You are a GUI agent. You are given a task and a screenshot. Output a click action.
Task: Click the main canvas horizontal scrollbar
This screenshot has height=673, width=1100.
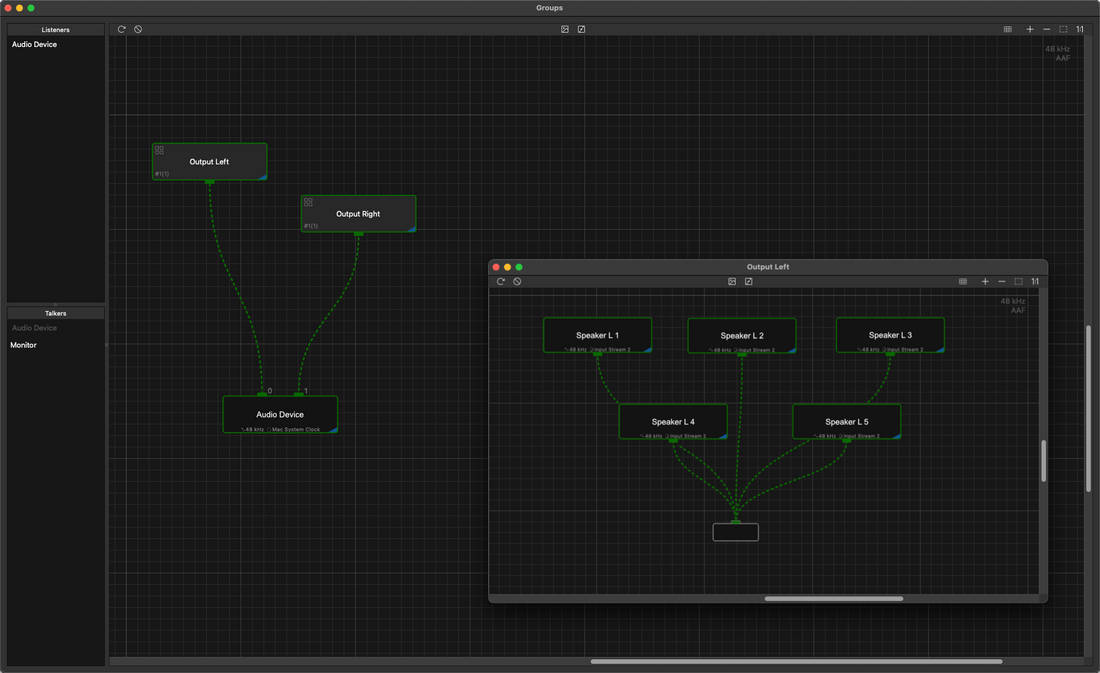(x=796, y=661)
